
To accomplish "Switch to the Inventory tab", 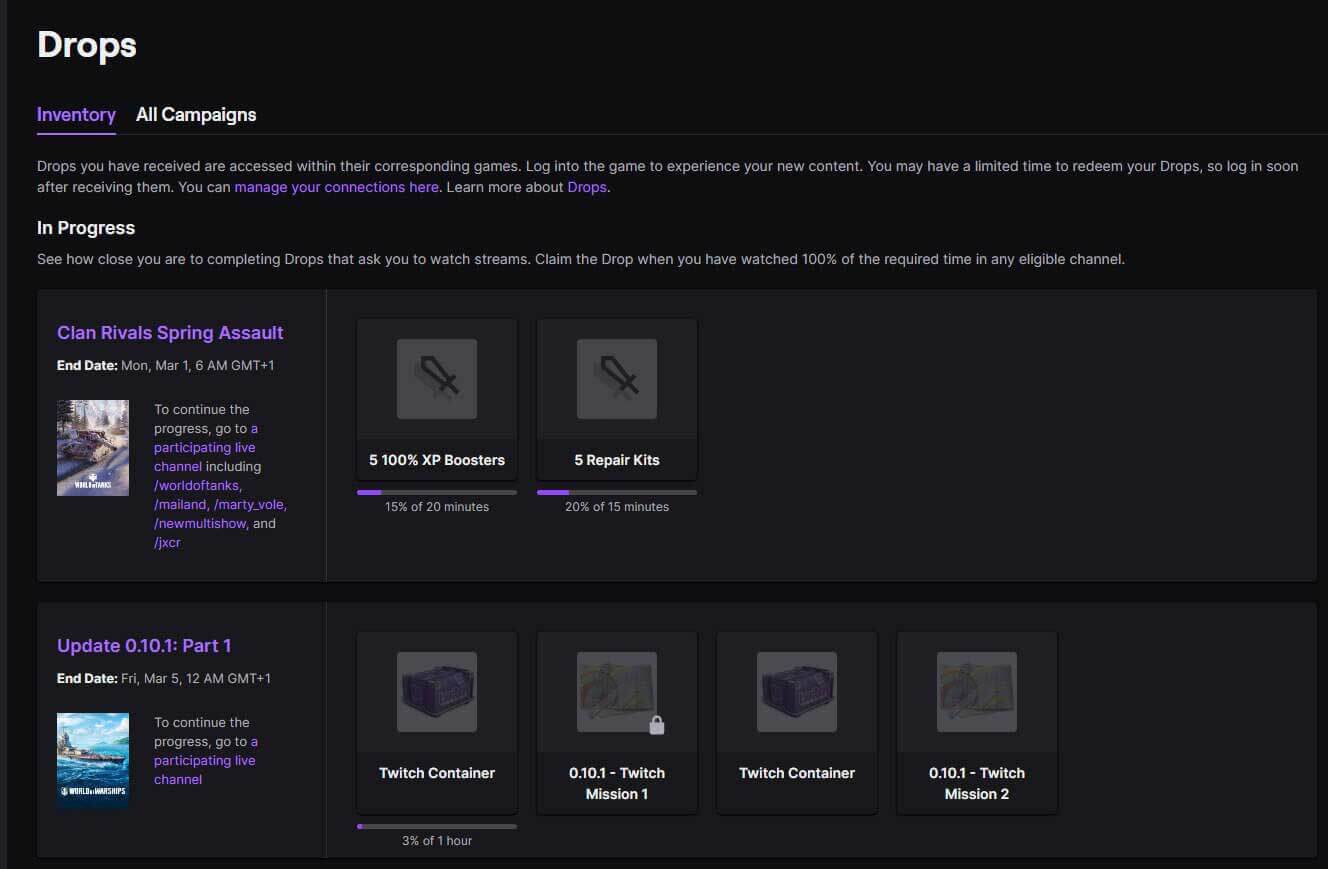I will pyautogui.click(x=76, y=114).
